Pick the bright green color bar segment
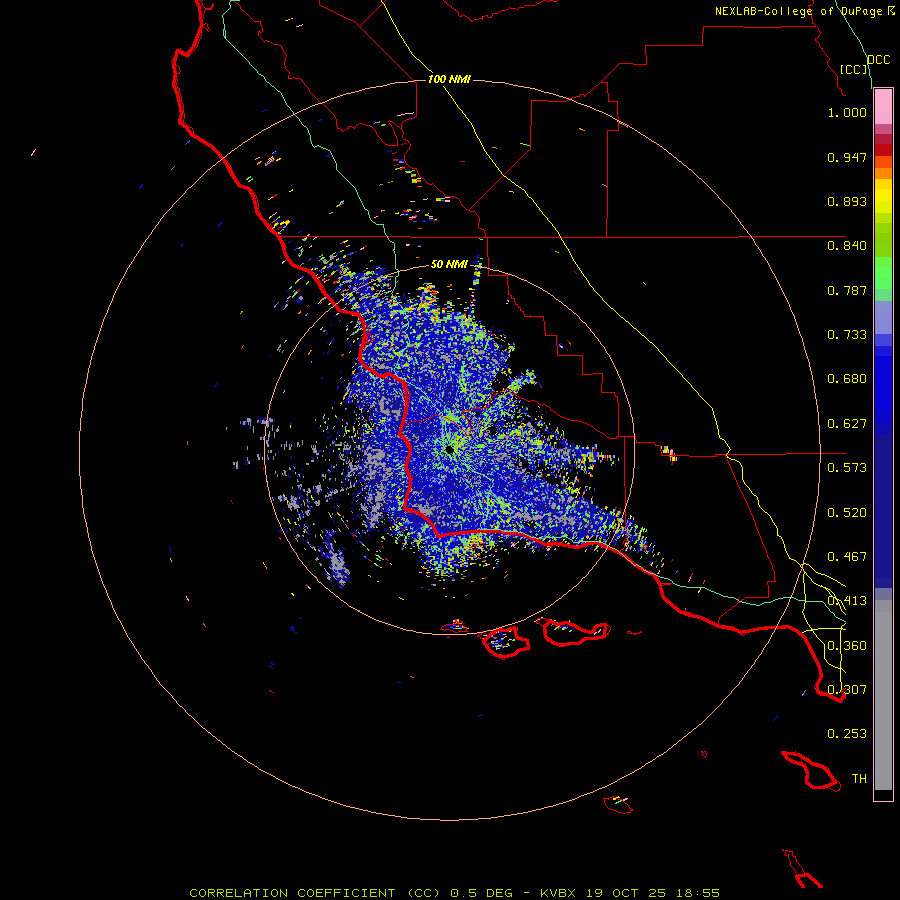 tap(883, 273)
